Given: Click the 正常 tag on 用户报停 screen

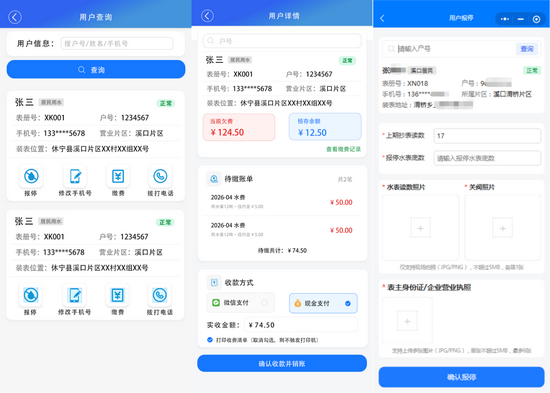Looking at the screenshot, I should tap(532, 71).
